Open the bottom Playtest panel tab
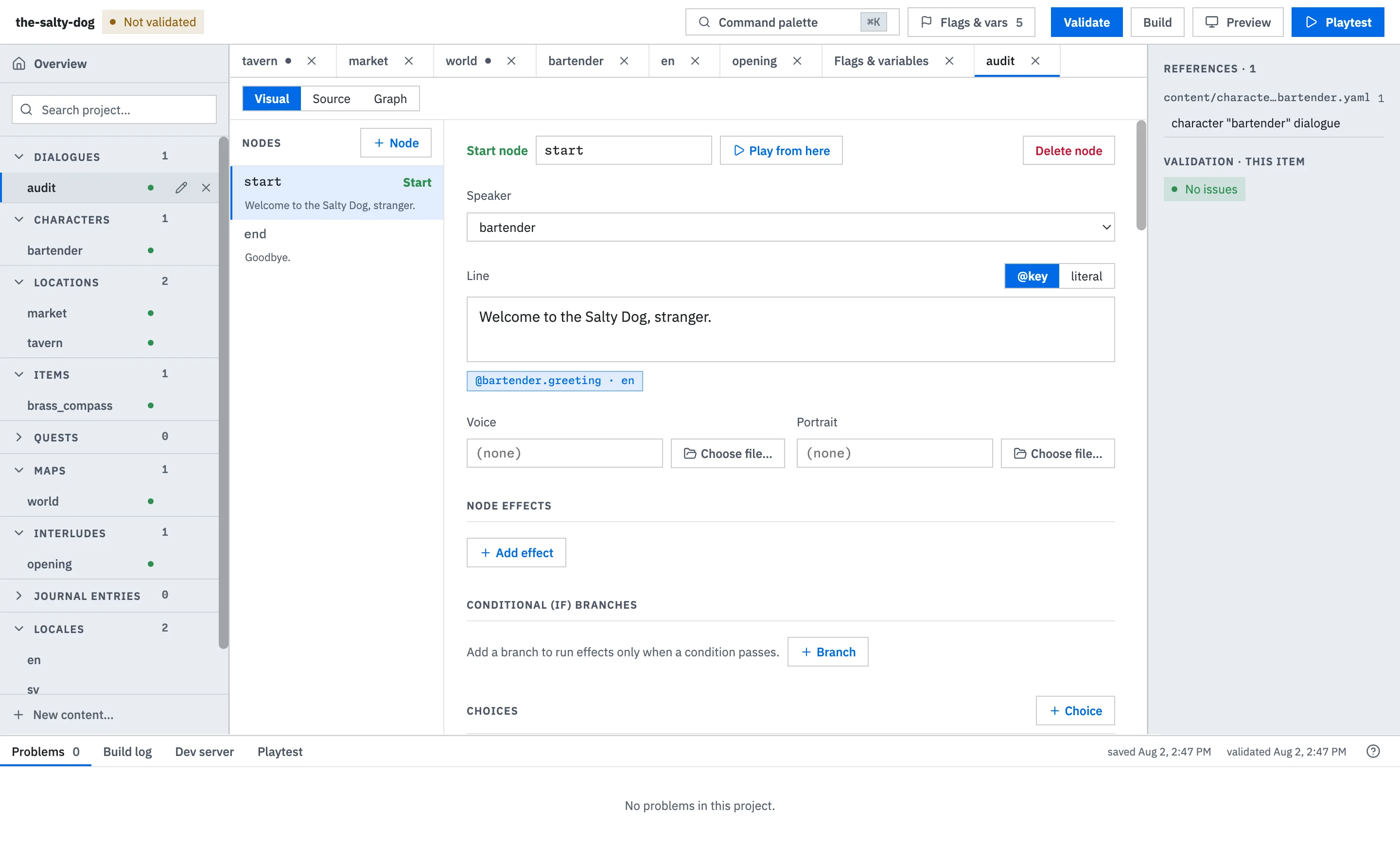The image size is (1400, 844). [280, 751]
